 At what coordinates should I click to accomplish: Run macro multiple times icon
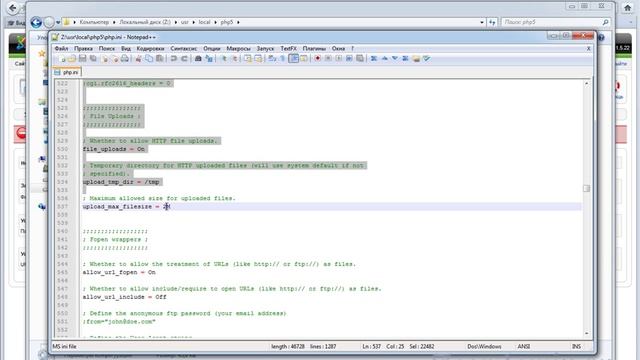(349, 59)
